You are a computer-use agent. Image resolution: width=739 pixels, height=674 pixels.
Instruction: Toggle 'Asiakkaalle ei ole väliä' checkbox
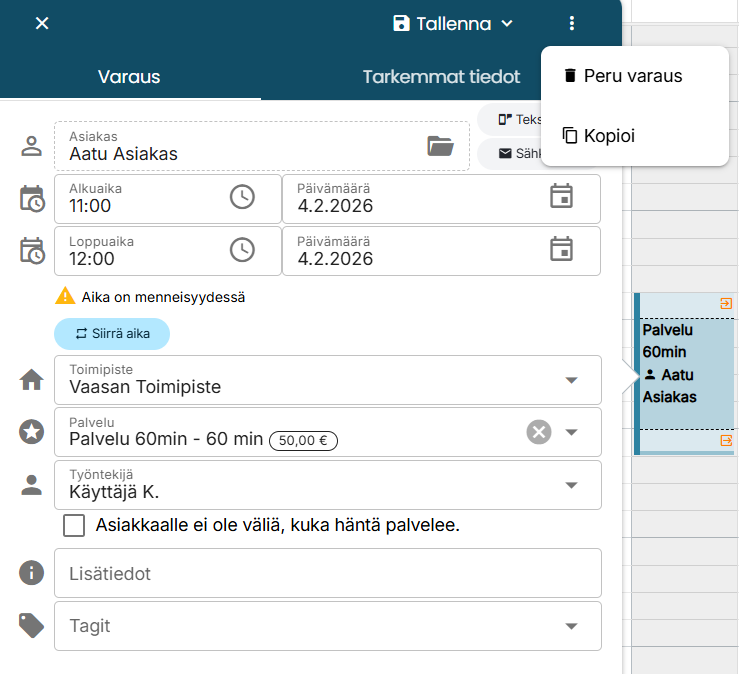[x=74, y=525]
